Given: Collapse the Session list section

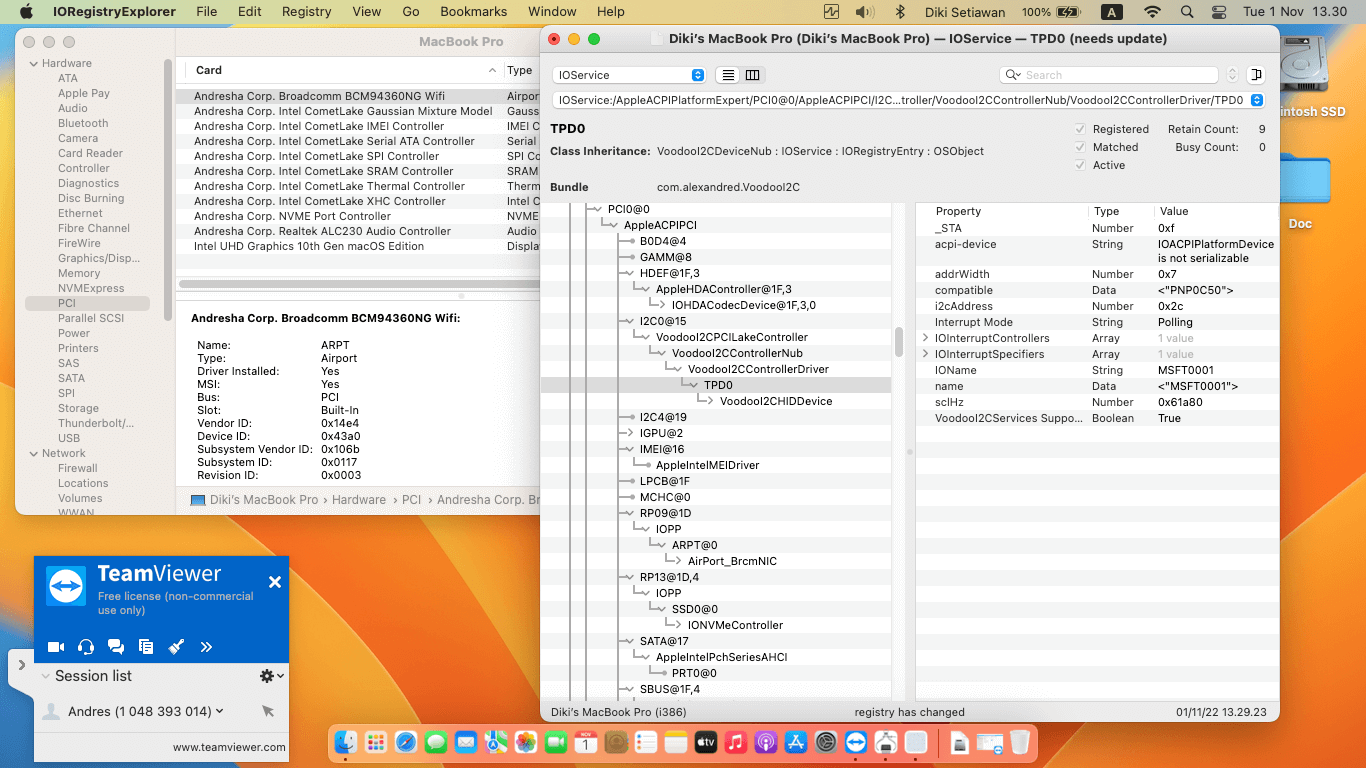Looking at the screenshot, I should 46,676.
